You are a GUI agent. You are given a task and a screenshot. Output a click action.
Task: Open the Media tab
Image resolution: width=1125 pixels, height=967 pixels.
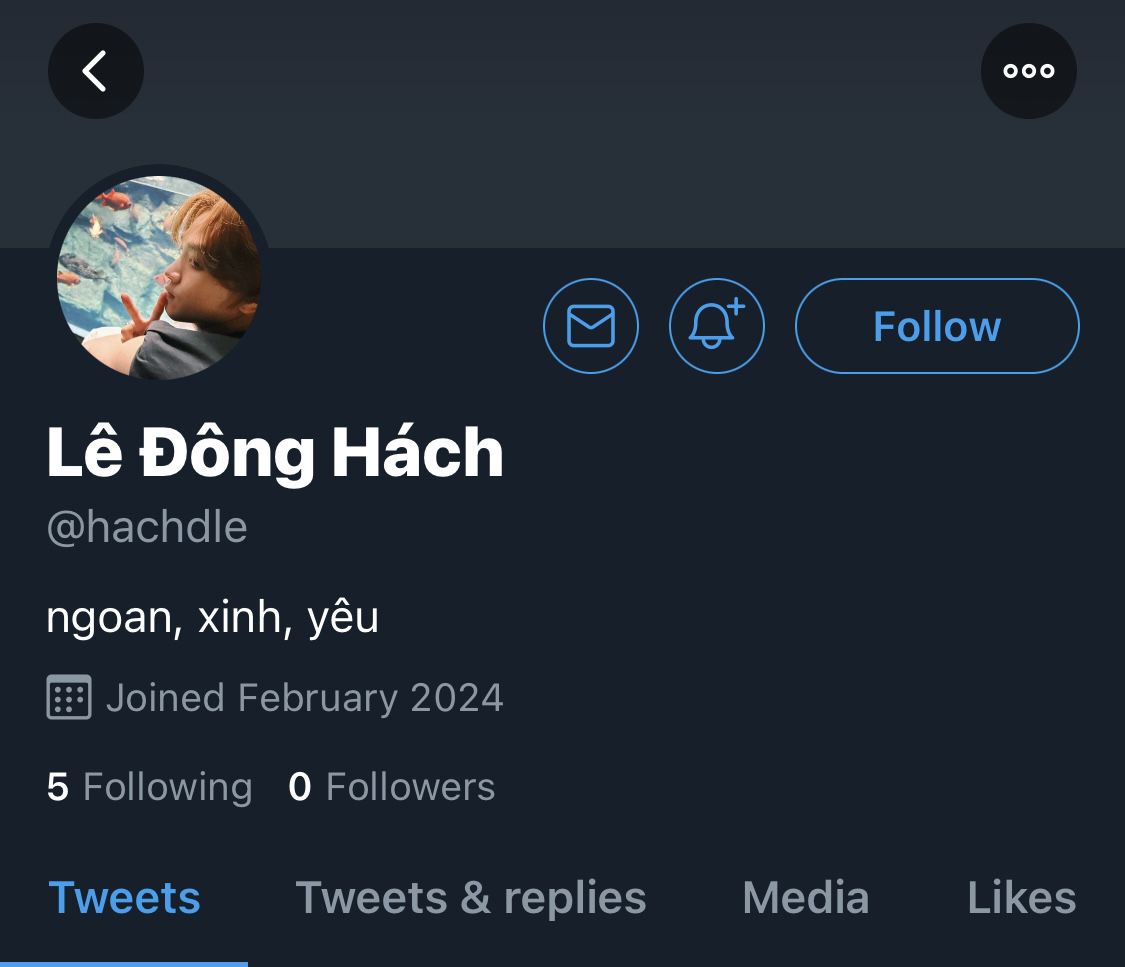[x=805, y=898]
